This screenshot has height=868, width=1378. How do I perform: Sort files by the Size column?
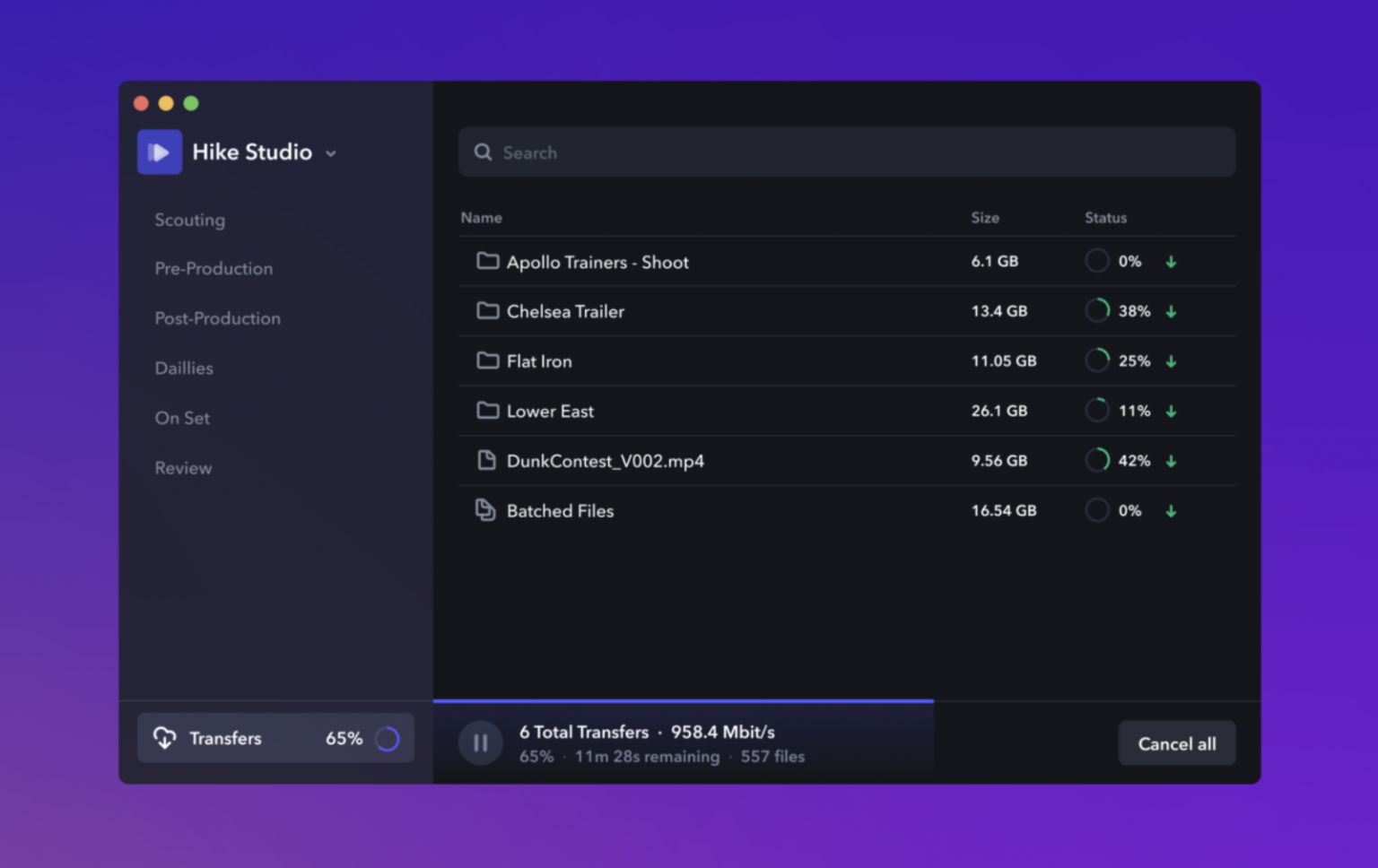[x=985, y=217]
